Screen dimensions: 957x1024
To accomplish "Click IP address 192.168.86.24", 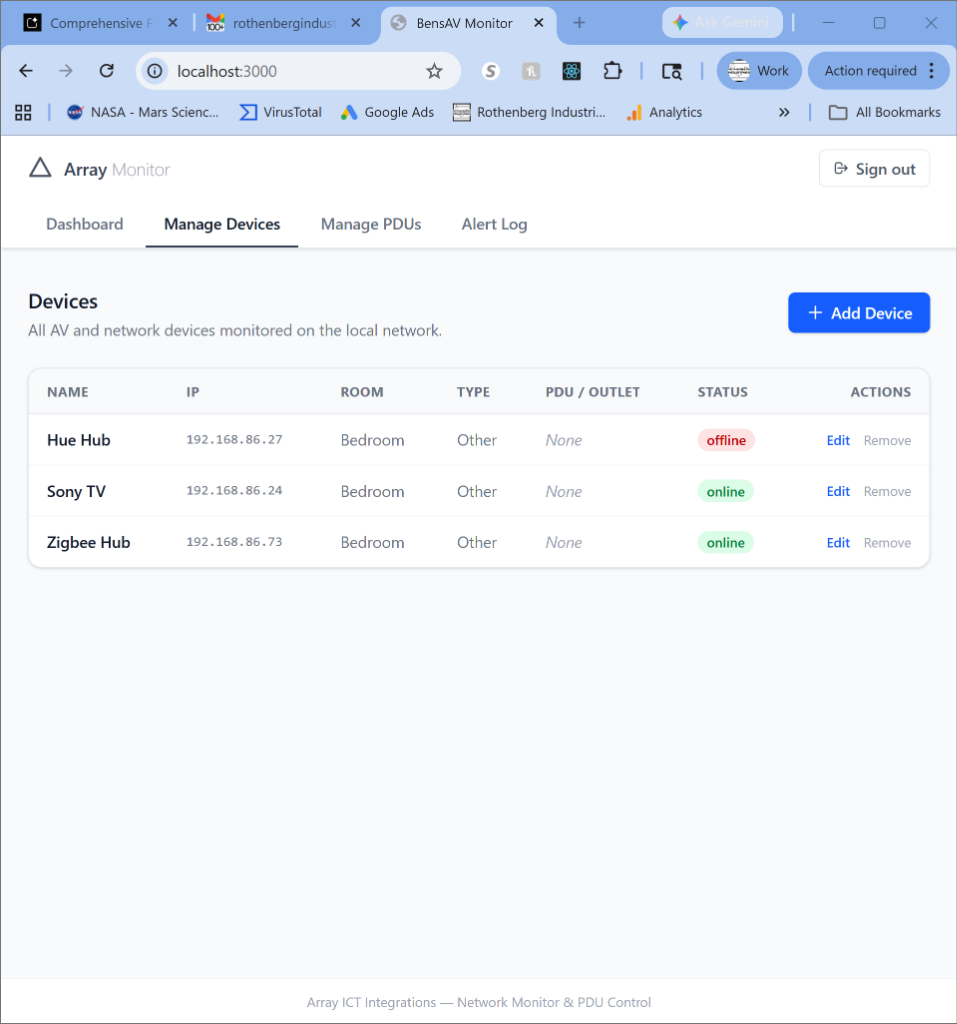I will pos(235,490).
